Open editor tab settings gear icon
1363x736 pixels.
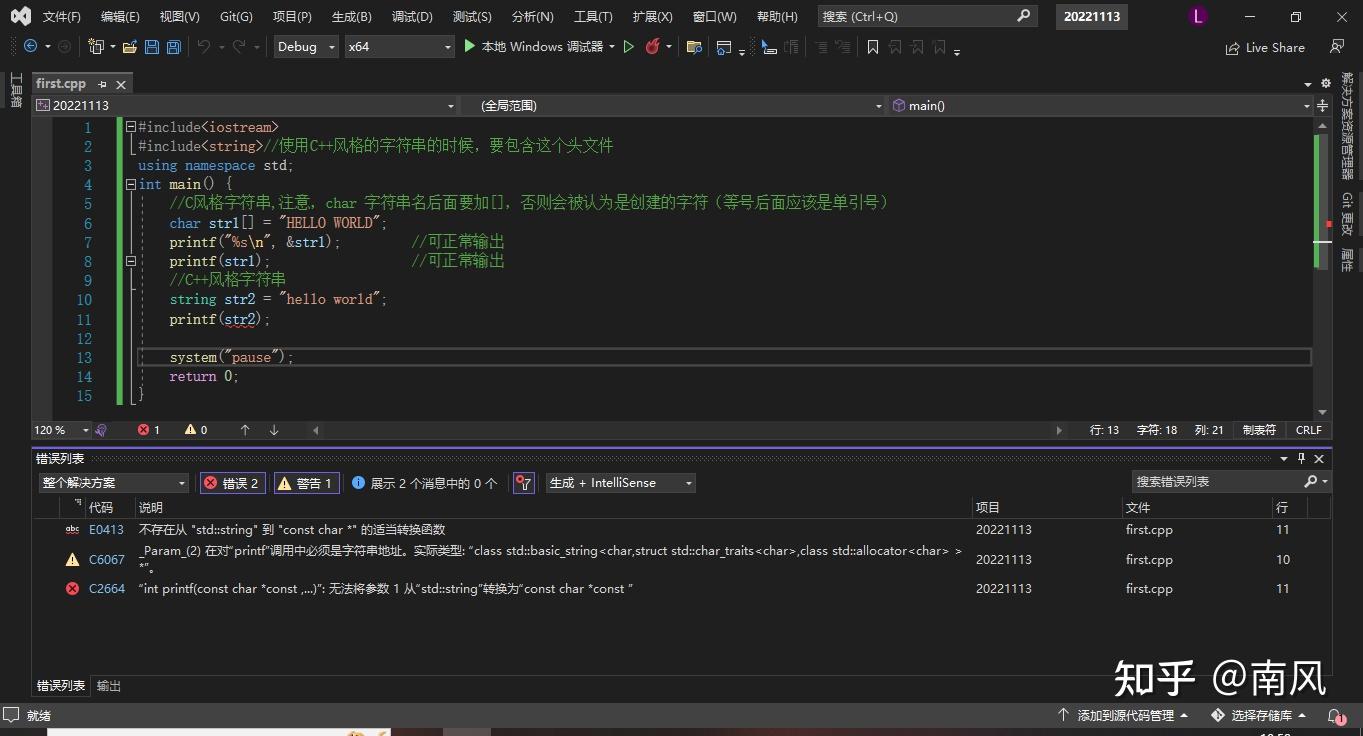click(1326, 83)
